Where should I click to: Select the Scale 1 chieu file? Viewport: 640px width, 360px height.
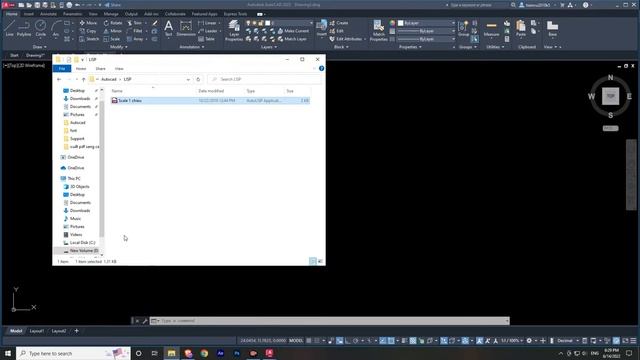pyautogui.click(x=210, y=100)
